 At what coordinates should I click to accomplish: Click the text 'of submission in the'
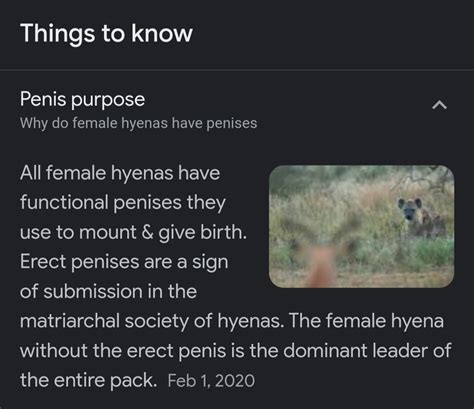(x=108, y=291)
